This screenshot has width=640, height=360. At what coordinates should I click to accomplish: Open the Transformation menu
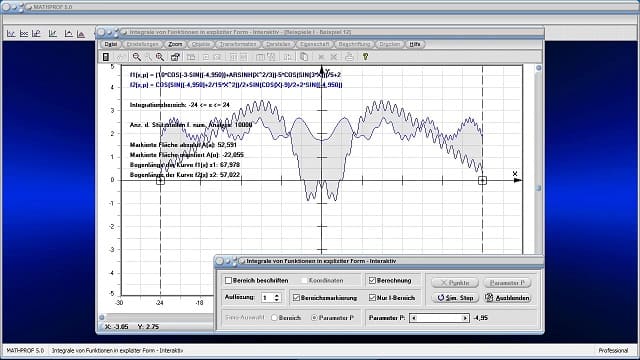[x=238, y=44]
